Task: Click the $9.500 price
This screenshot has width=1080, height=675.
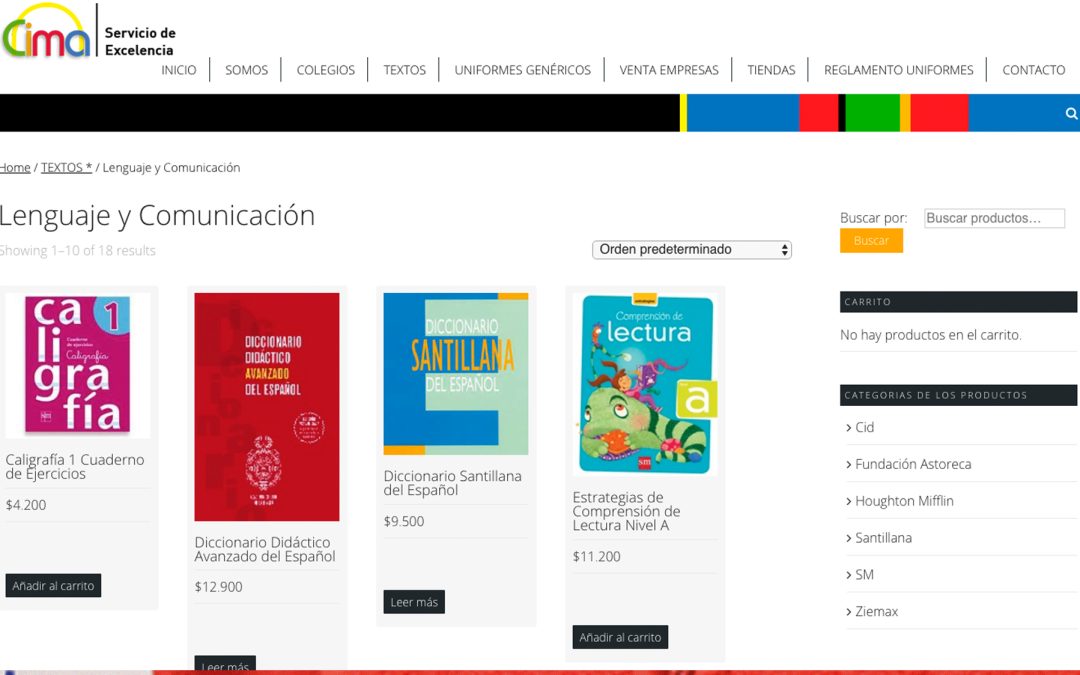Action: pos(404,521)
